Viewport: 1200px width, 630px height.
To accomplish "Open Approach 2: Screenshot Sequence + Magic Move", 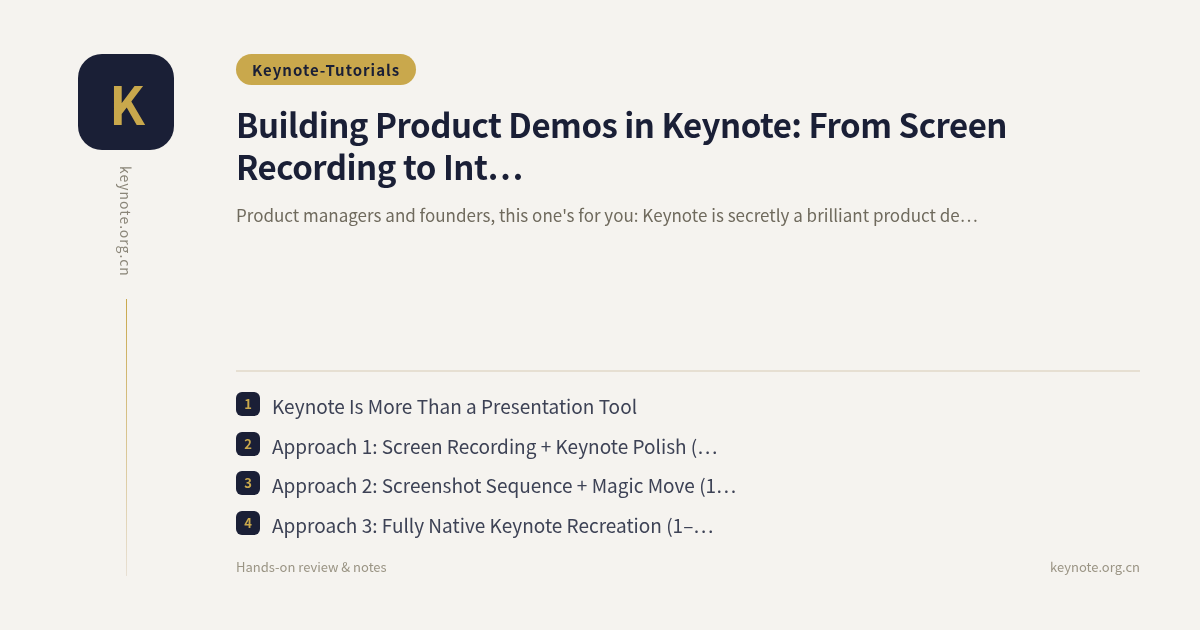I will tap(504, 486).
